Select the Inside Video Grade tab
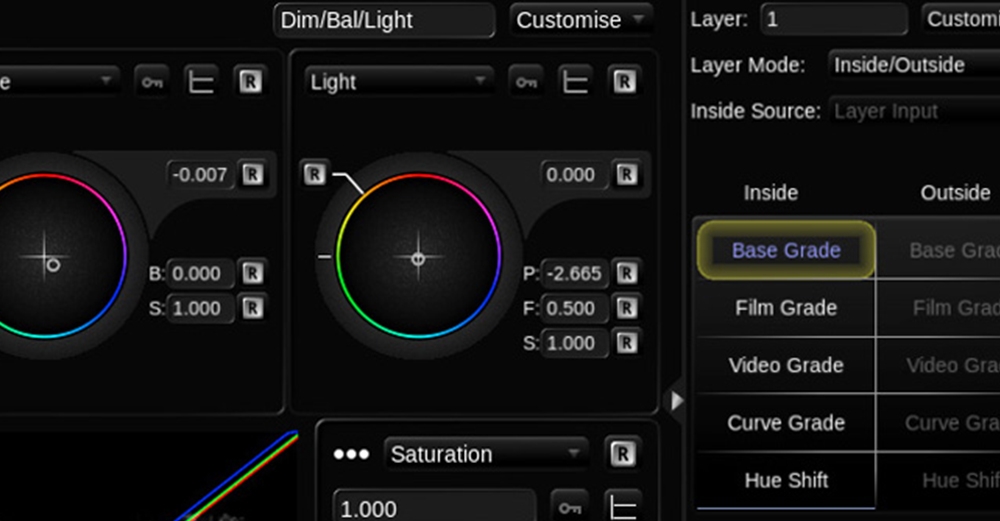The width and height of the screenshot is (1000, 521). click(x=786, y=365)
